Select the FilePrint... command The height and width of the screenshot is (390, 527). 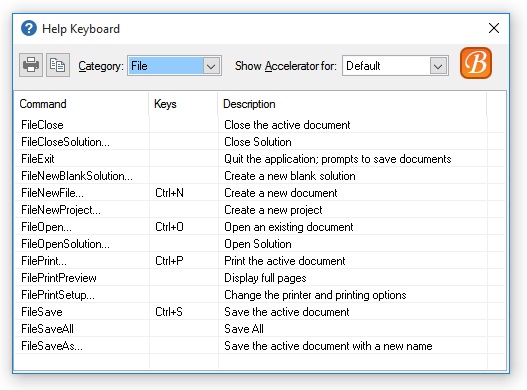click(44, 261)
